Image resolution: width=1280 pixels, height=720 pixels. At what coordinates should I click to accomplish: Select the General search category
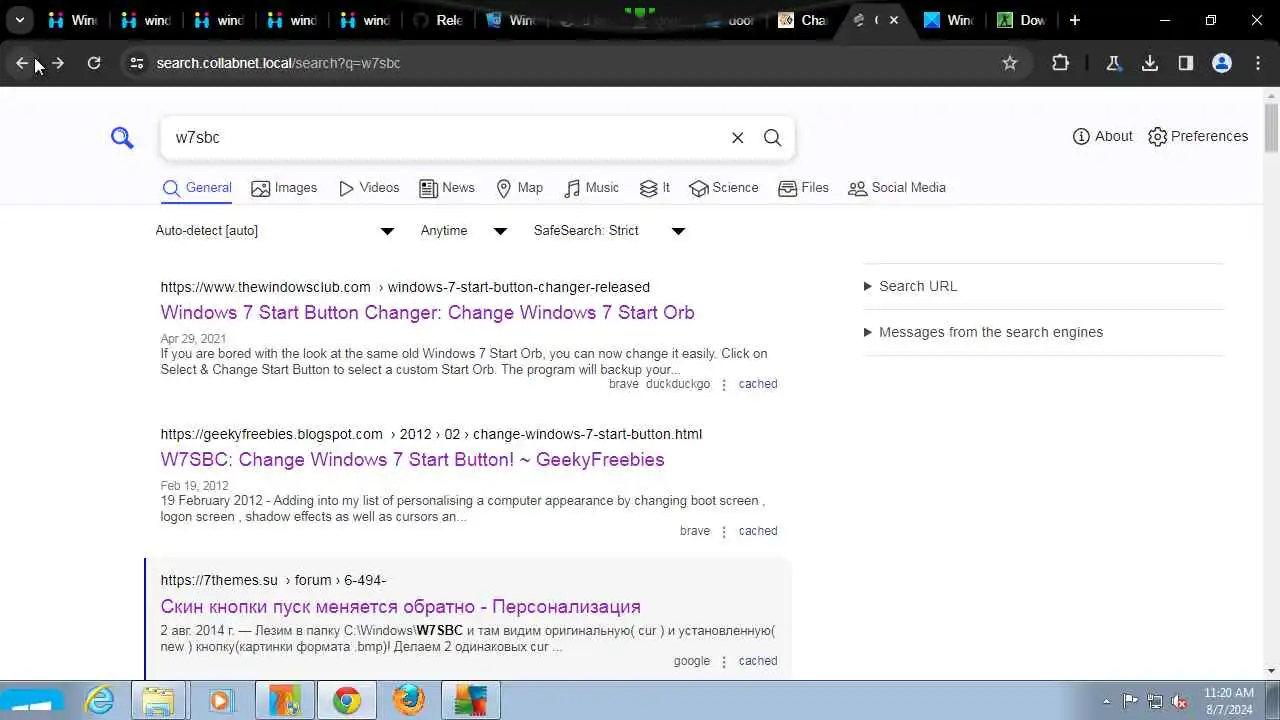click(197, 188)
